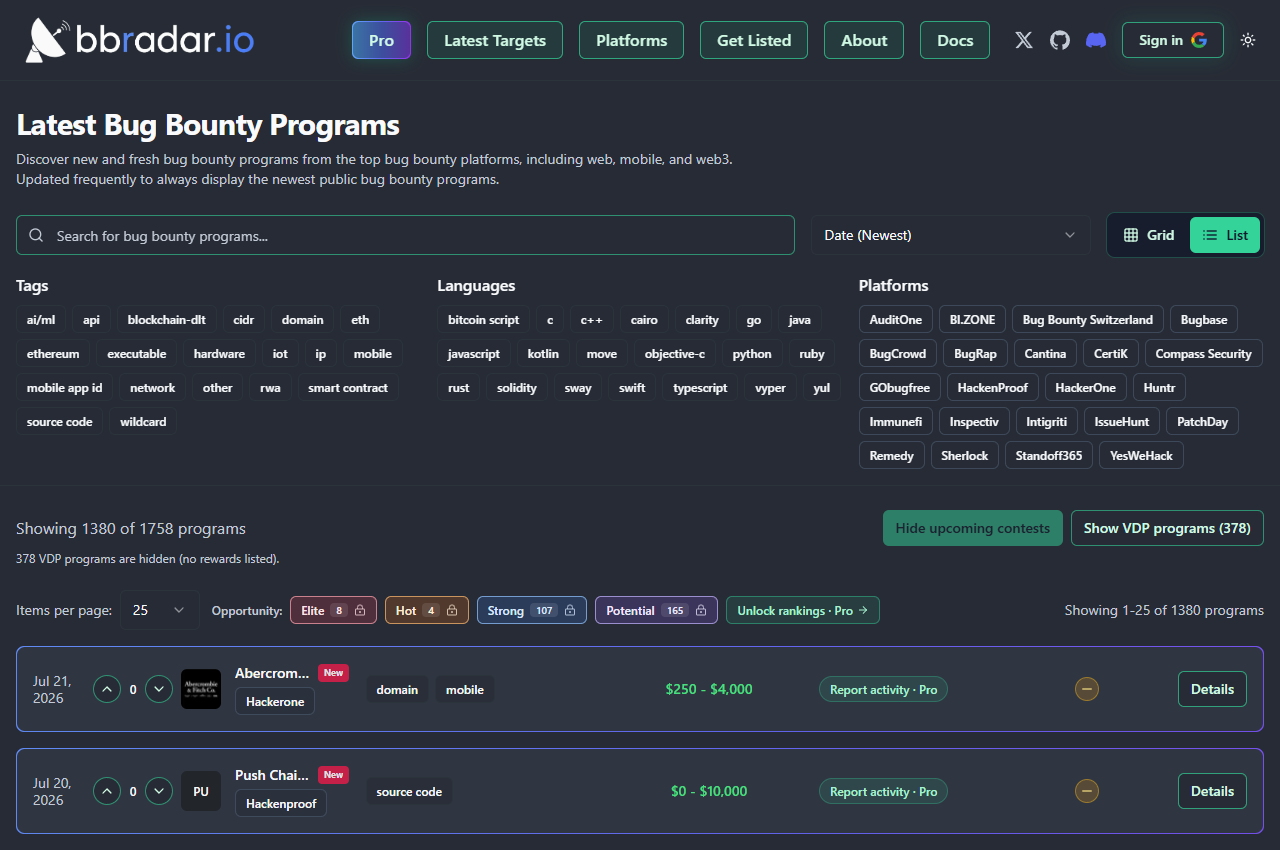Viewport: 1280px width, 850px height.
Task: Filter by Immunefi platform
Action: coord(896,422)
